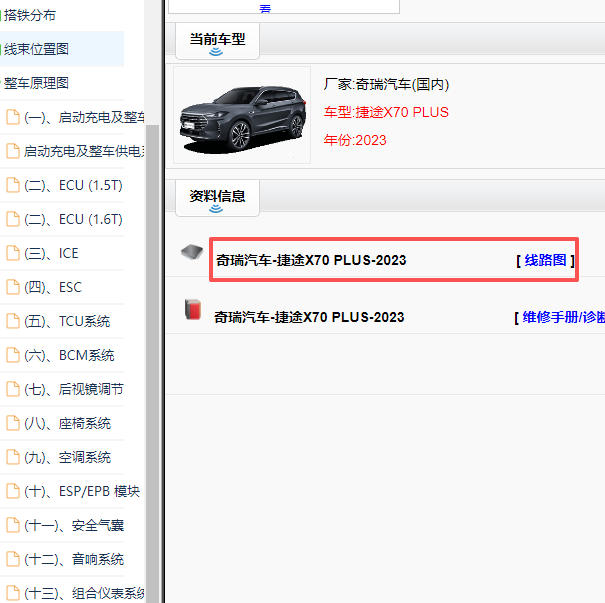Click the gray chip icon for 线路图 entry

click(192, 253)
